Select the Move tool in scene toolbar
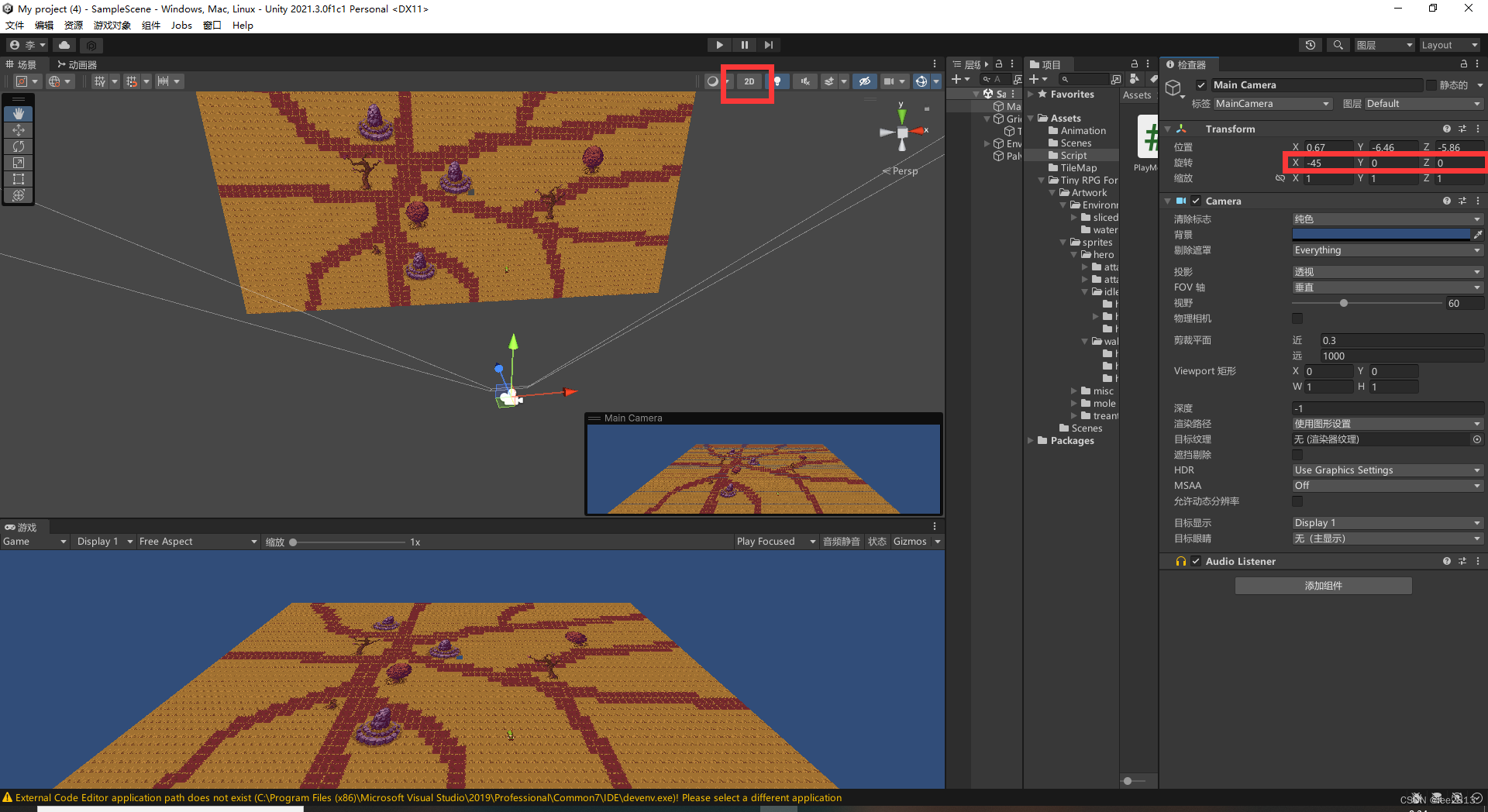 [x=19, y=130]
